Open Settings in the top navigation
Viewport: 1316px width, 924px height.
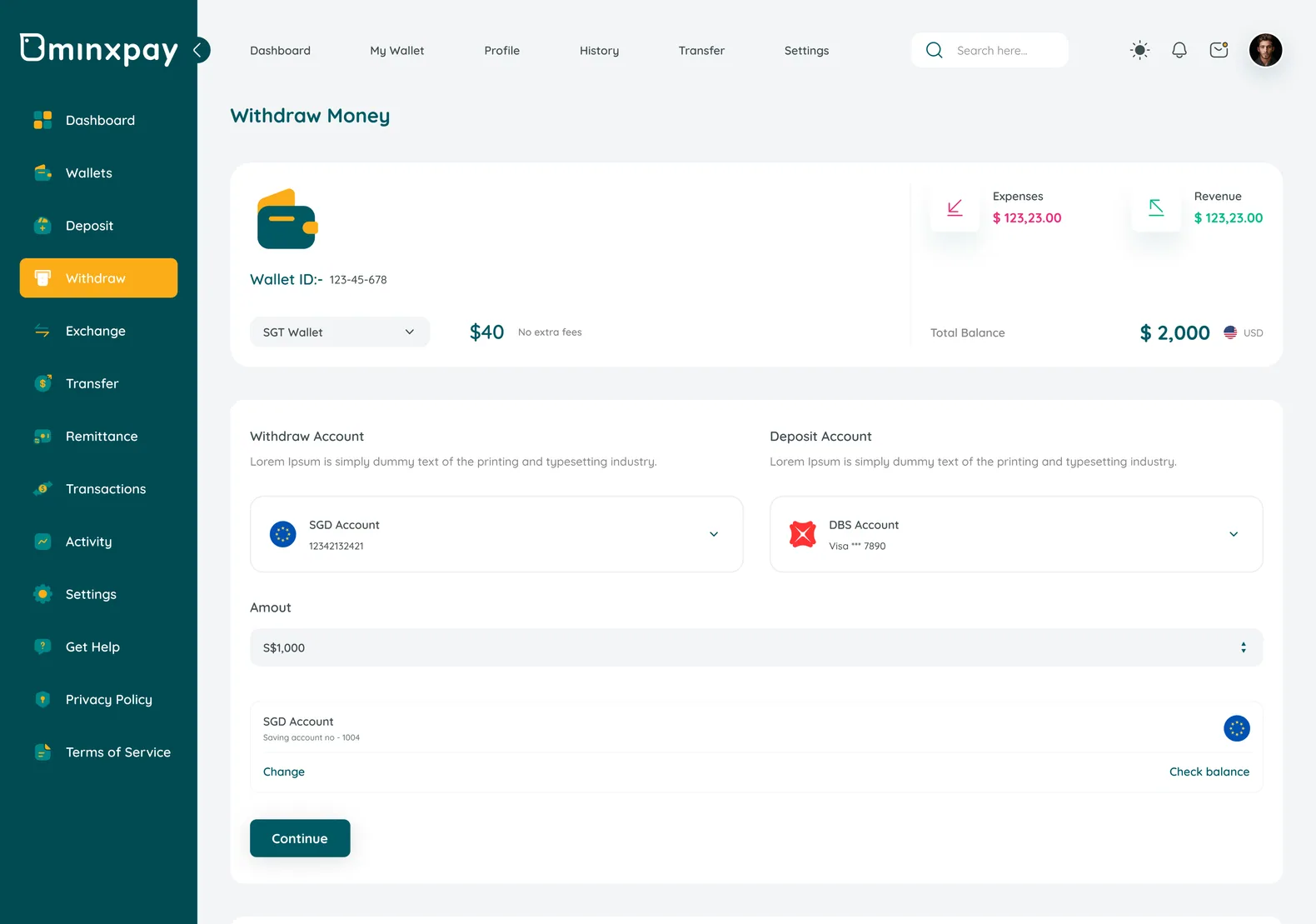pyautogui.click(x=807, y=51)
